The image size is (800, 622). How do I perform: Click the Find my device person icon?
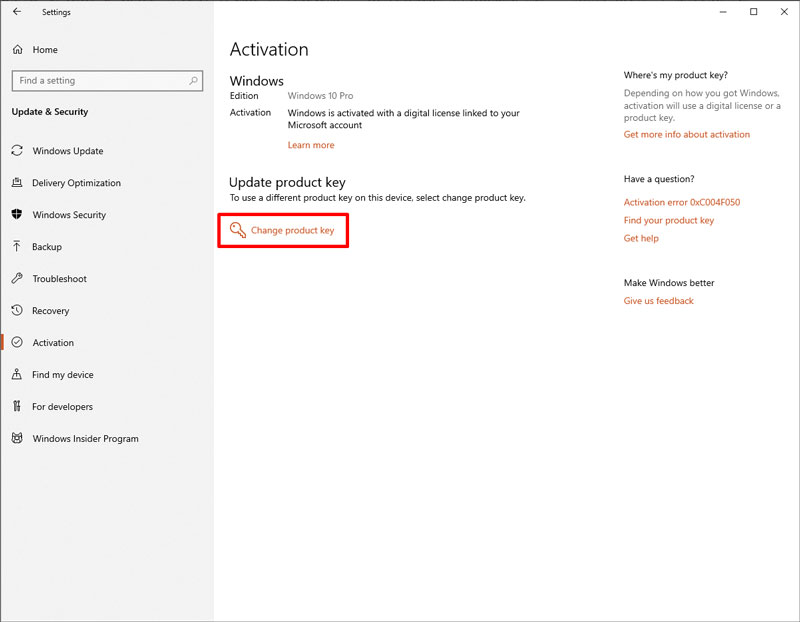[x=17, y=374]
